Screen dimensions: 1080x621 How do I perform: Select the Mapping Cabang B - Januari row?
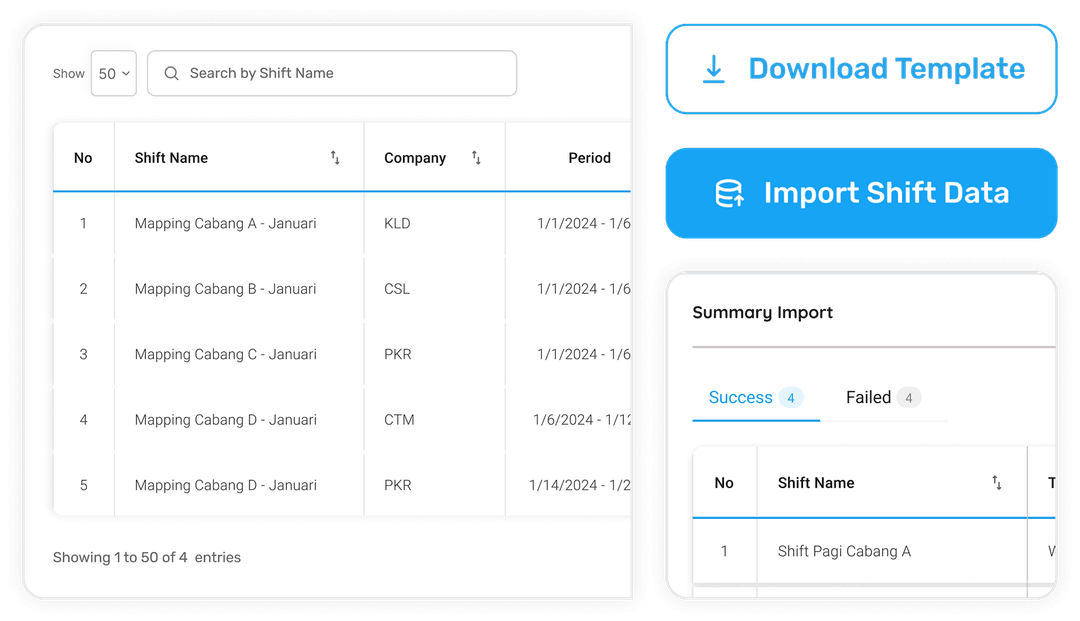point(225,289)
